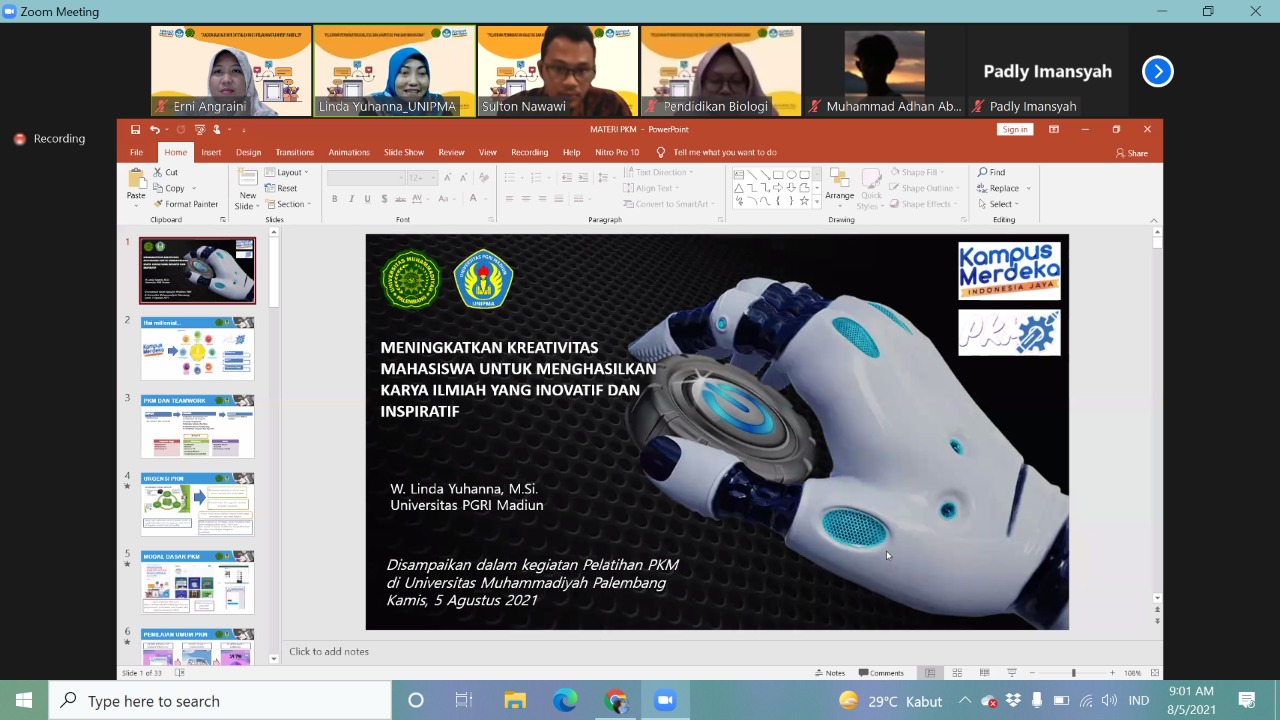This screenshot has height=720, width=1280.
Task: Click the Undo arrow icon
Action: [x=155, y=129]
